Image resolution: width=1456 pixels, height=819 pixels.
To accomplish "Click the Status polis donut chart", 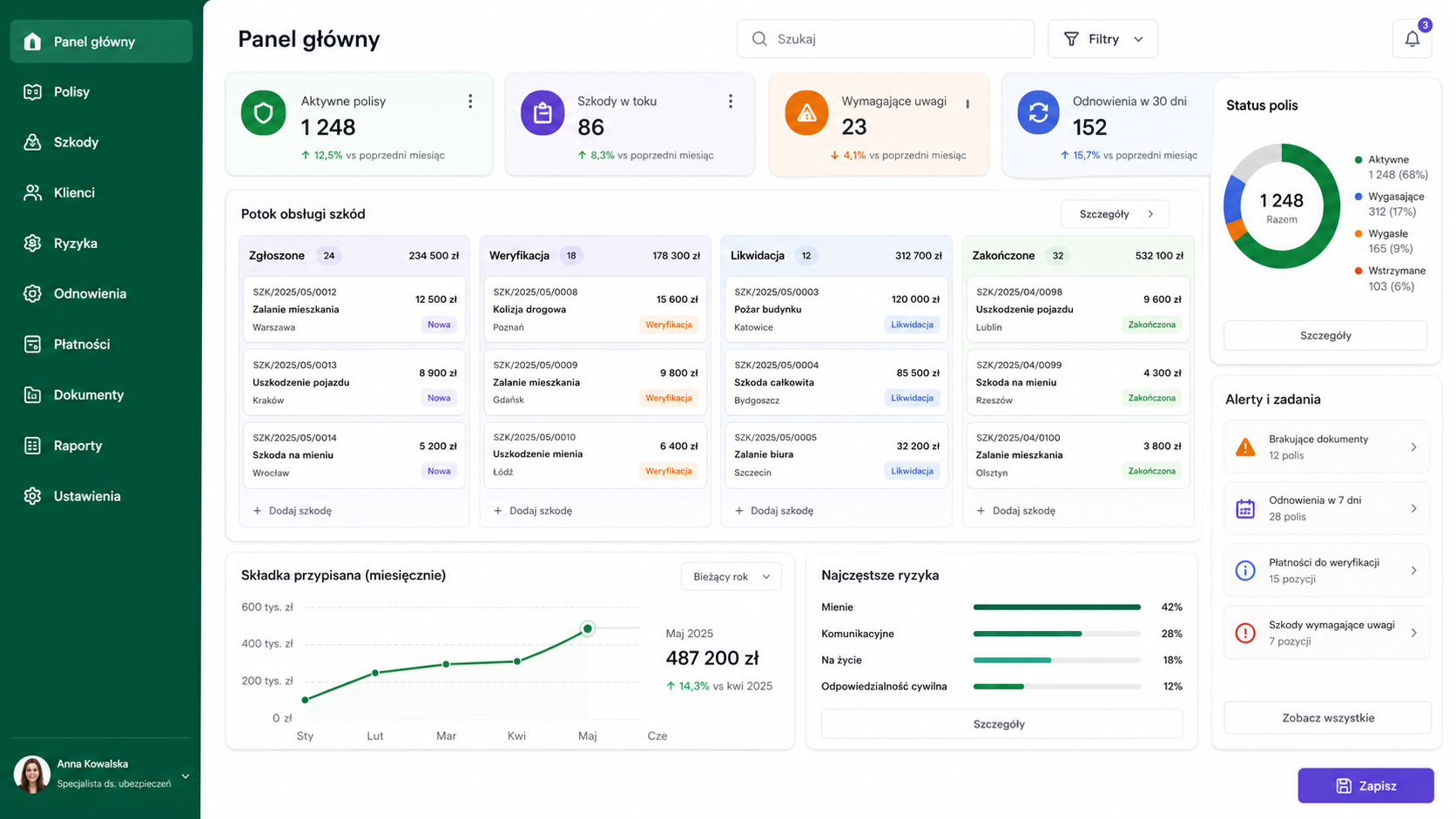I will click(x=1281, y=206).
